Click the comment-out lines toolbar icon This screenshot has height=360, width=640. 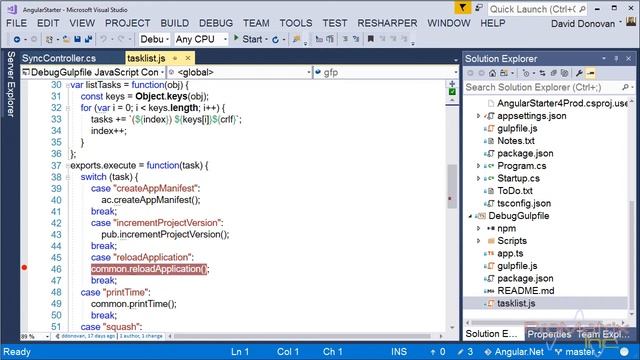[345, 39]
